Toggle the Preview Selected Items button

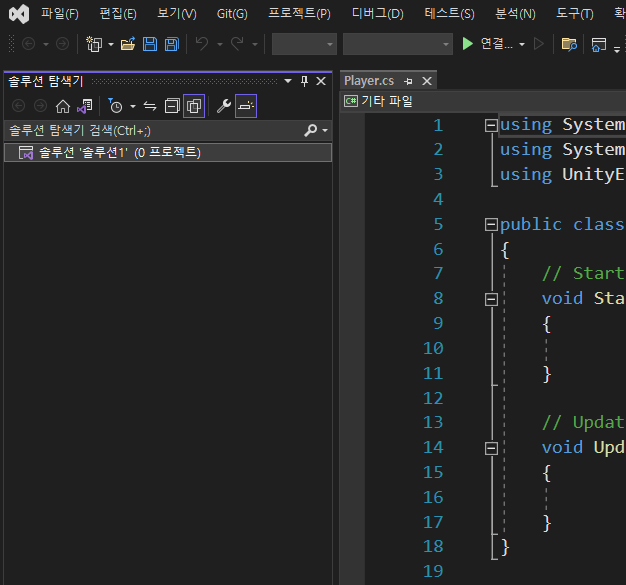[x=246, y=106]
